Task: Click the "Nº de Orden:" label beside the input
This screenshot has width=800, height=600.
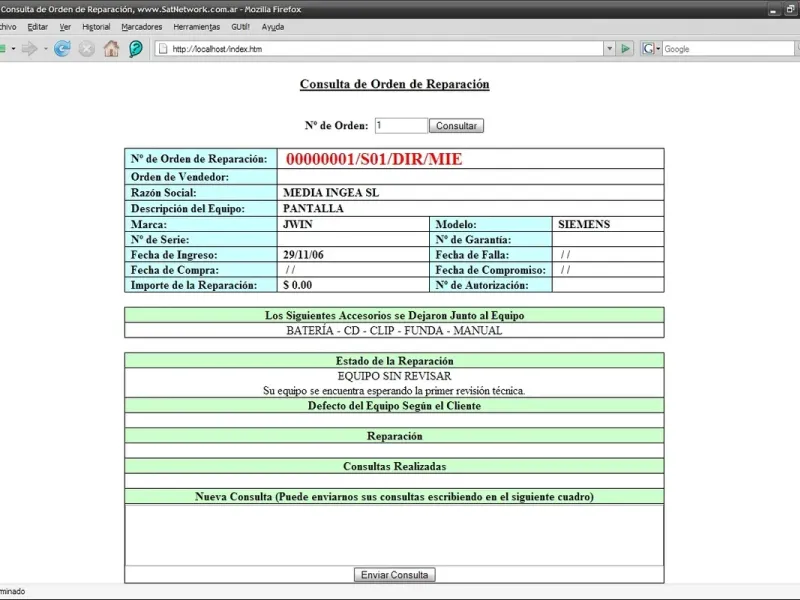Action: click(336, 126)
